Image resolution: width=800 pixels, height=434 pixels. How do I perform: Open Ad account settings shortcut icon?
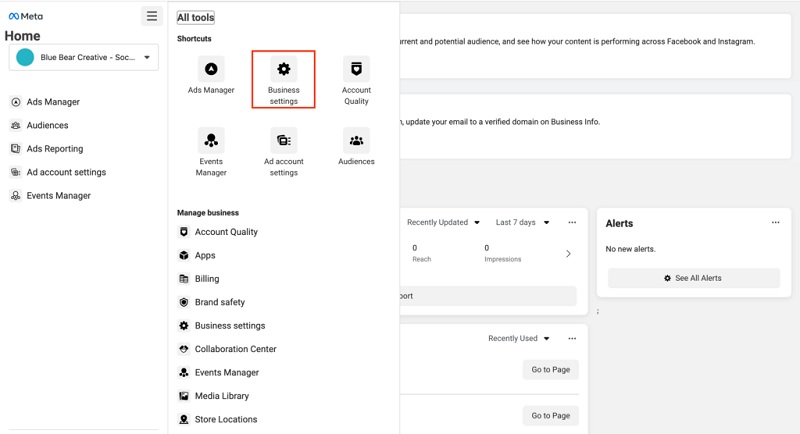[x=284, y=140]
